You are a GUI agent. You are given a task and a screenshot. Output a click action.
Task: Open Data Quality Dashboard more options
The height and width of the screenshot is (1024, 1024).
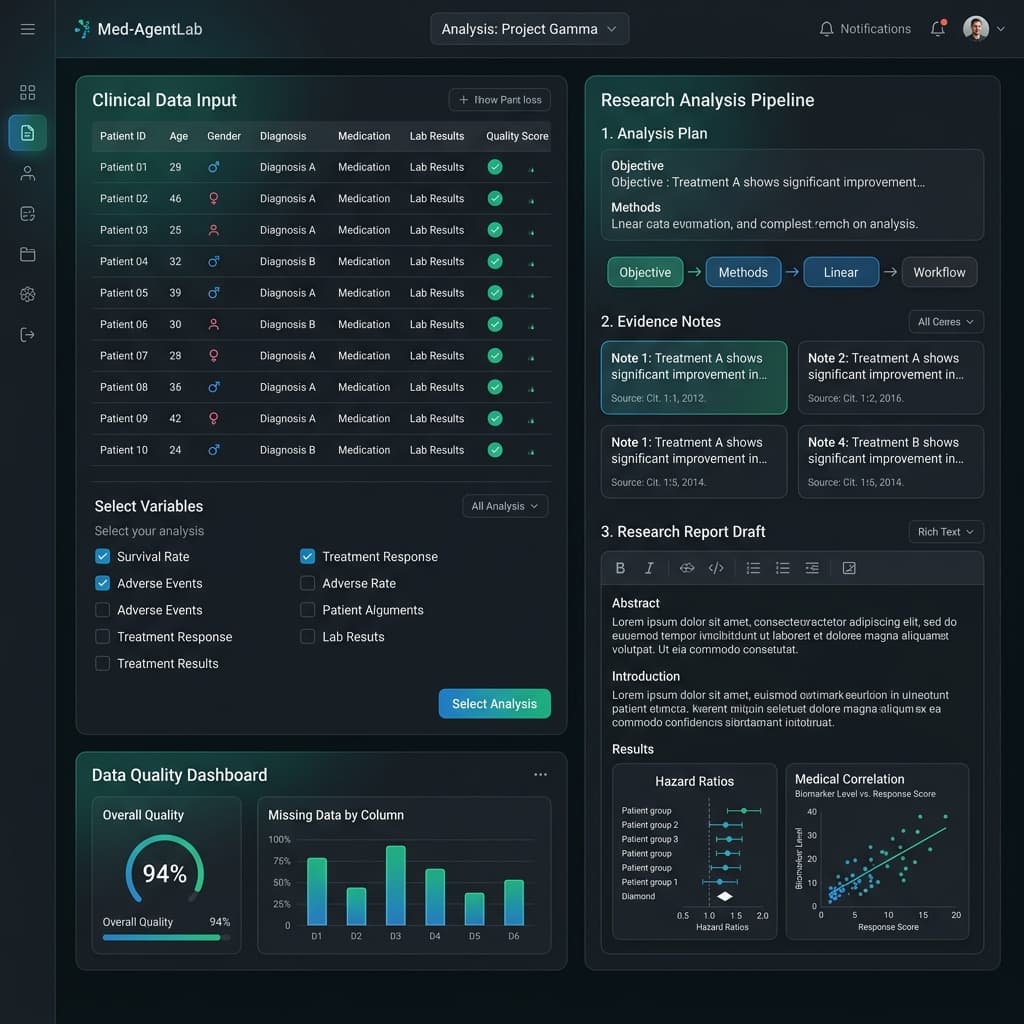tap(540, 775)
